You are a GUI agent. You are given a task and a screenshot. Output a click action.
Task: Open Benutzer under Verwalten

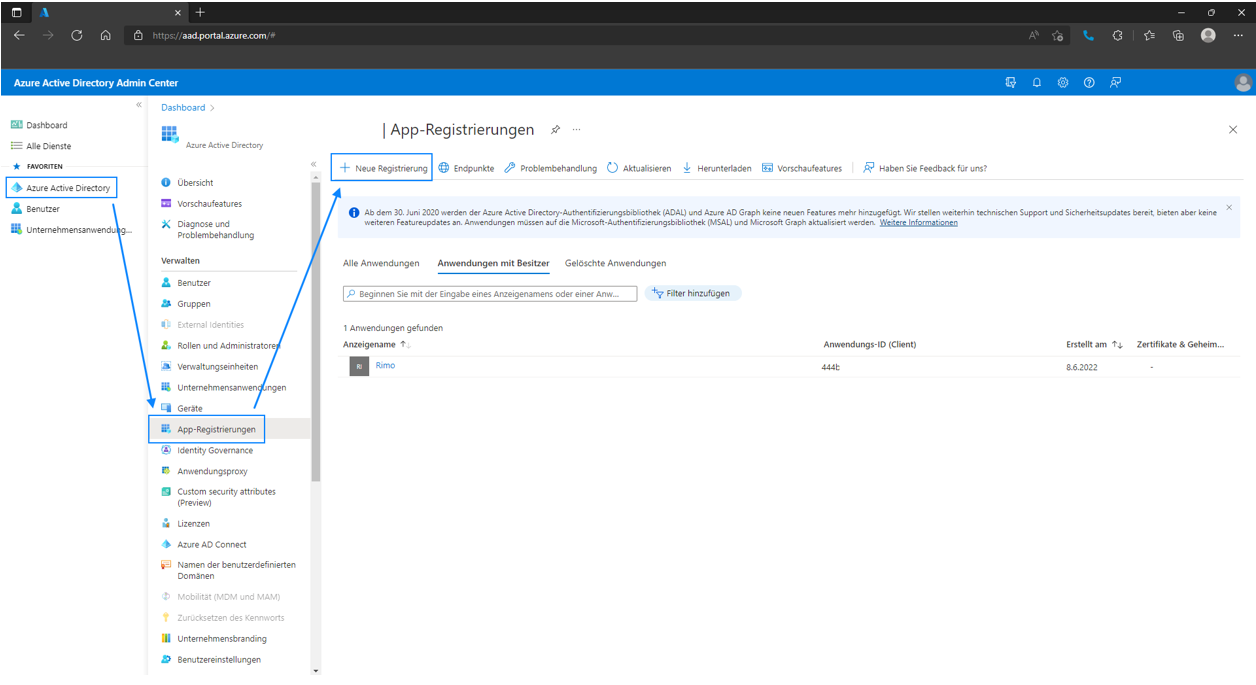[186, 283]
